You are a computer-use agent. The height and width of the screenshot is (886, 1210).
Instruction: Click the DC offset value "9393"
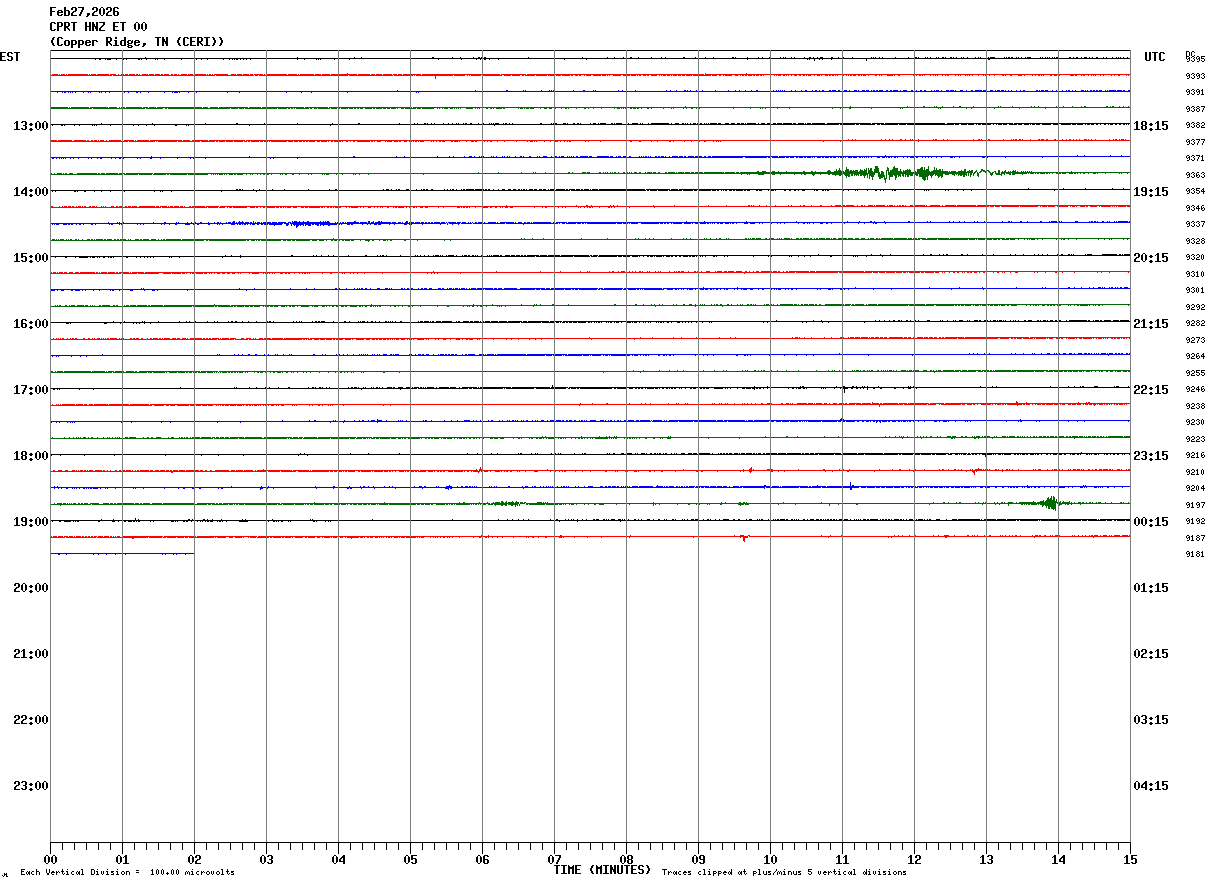[1195, 76]
